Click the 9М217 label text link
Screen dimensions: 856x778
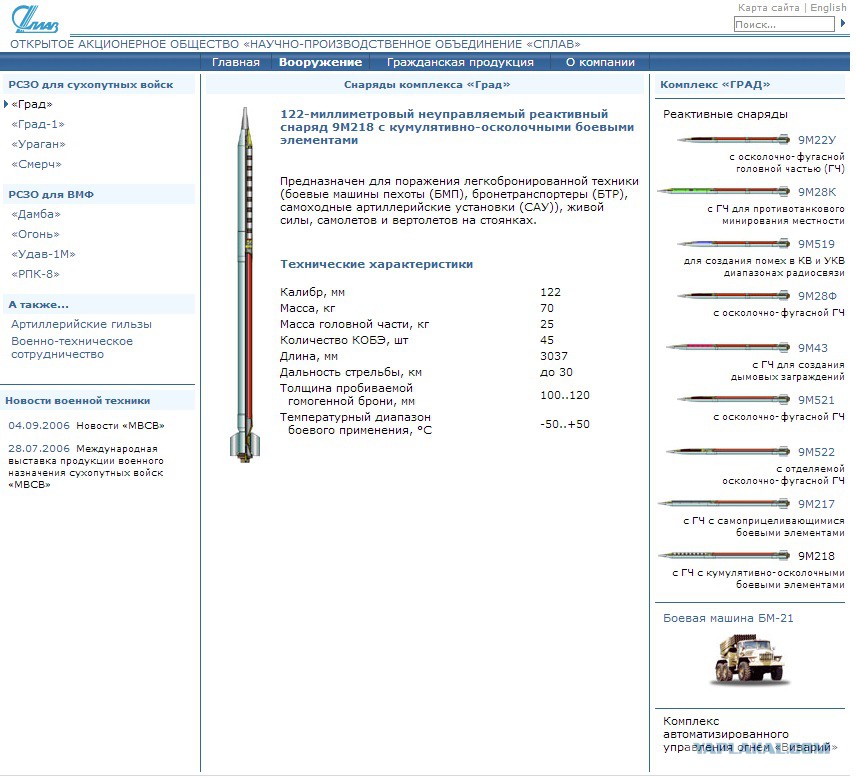816,503
